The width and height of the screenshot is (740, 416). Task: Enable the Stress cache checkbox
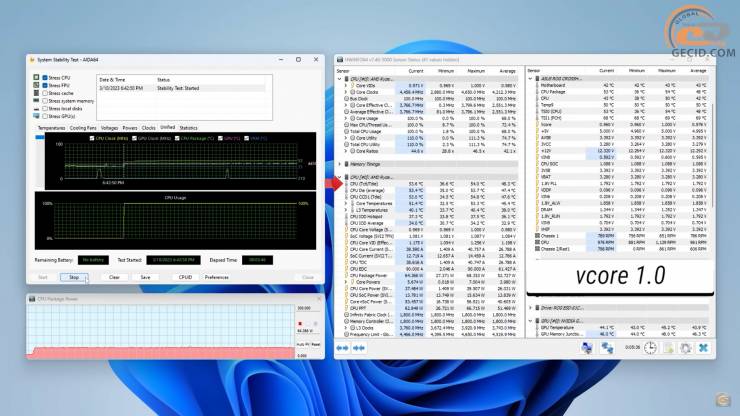tap(45, 93)
